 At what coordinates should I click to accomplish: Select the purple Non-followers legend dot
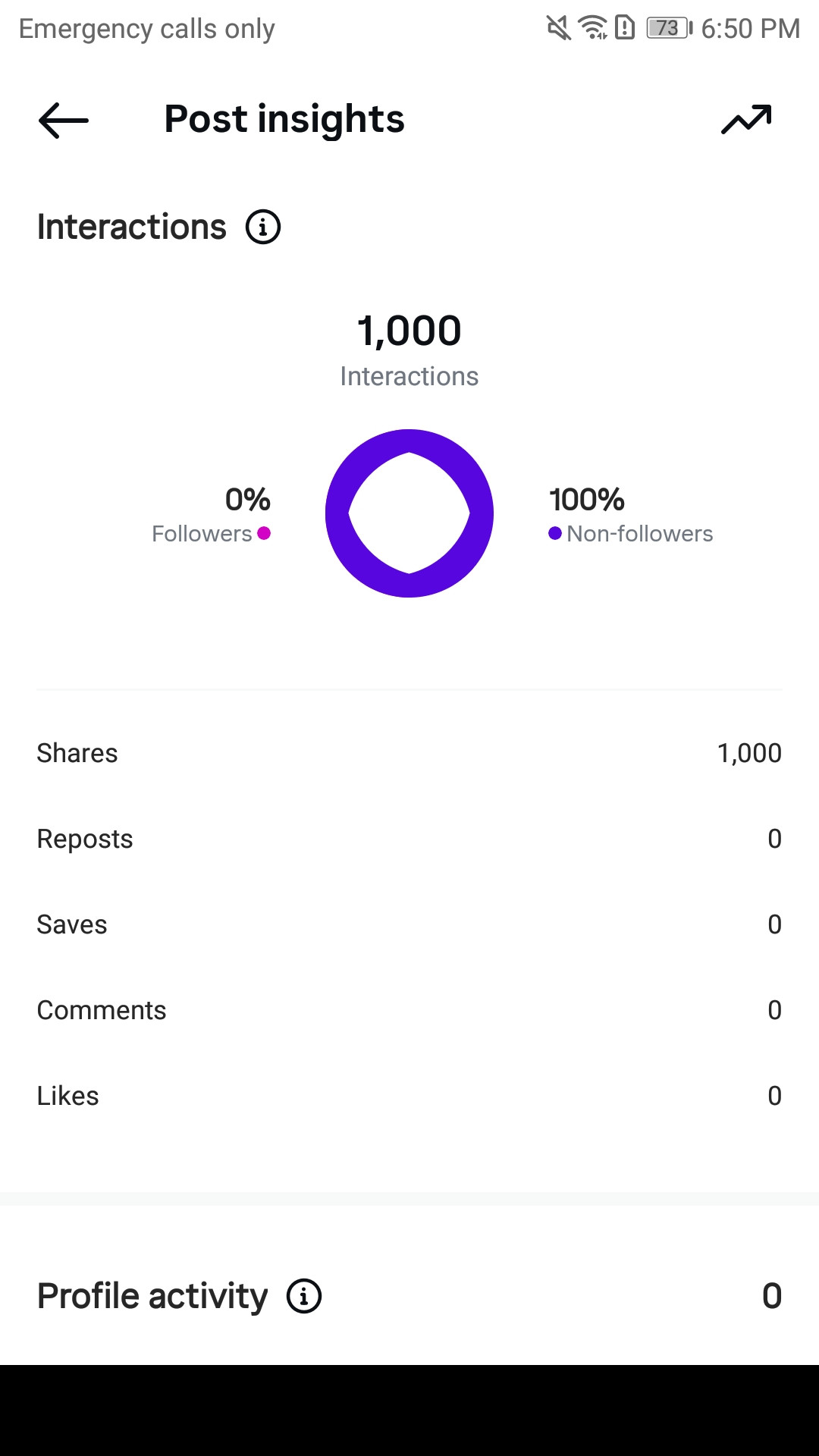[555, 533]
